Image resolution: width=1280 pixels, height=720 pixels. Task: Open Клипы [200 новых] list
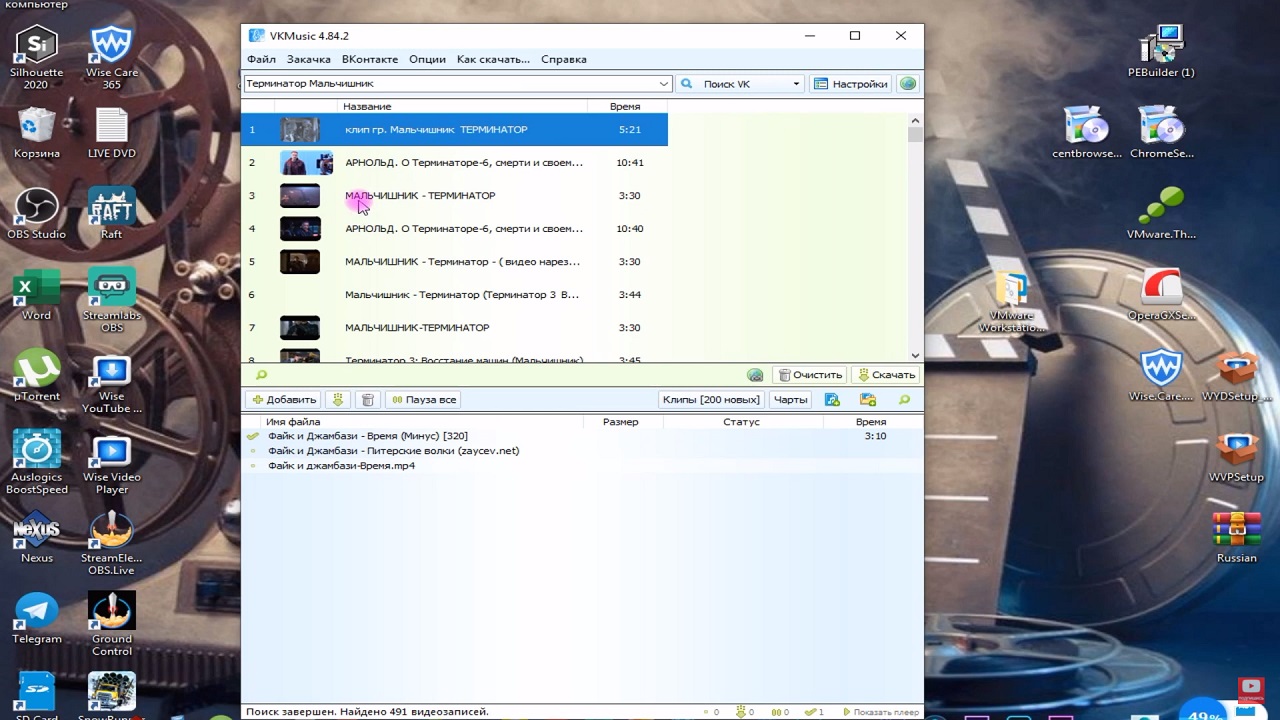[x=711, y=399]
